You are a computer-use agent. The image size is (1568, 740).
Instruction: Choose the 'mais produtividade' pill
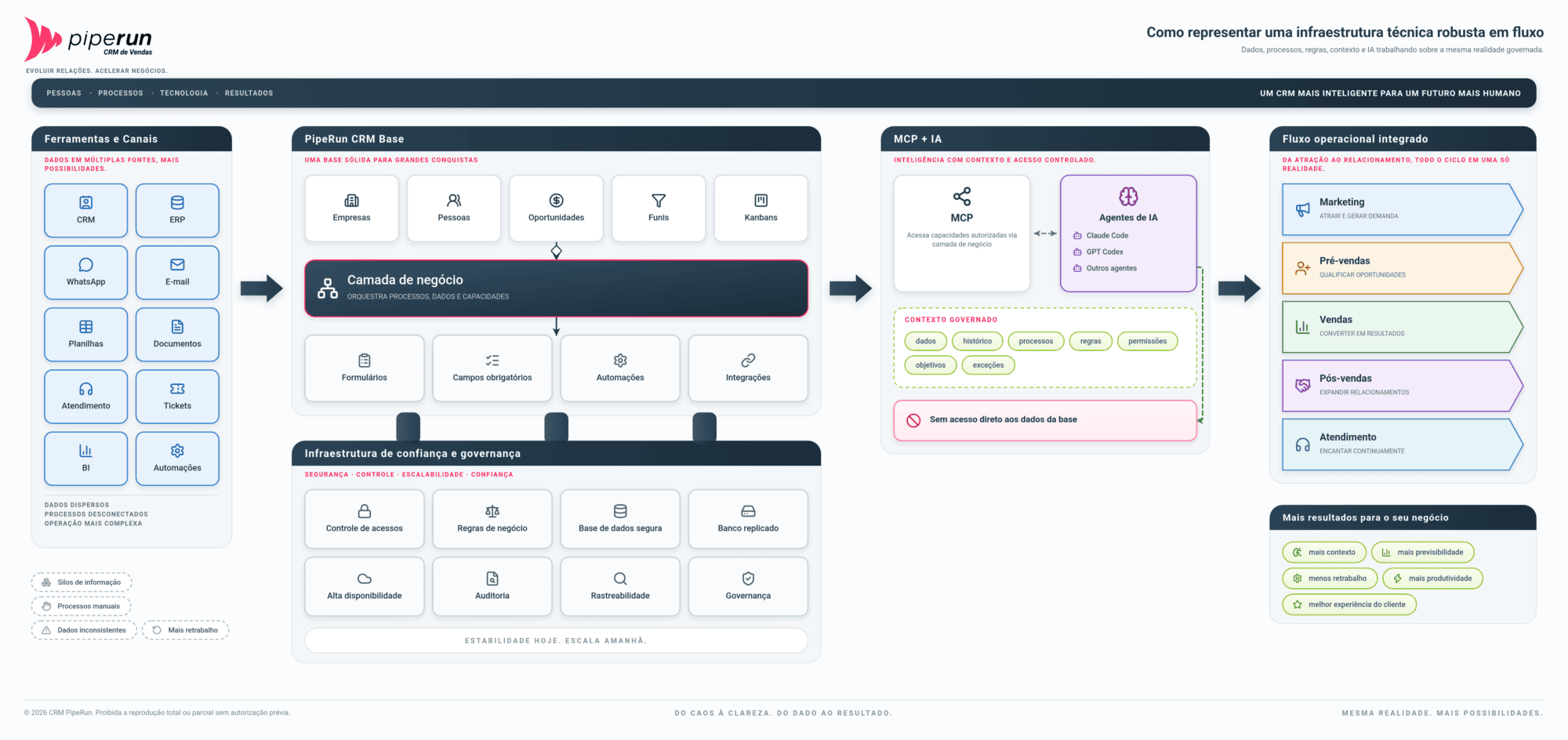1433,579
